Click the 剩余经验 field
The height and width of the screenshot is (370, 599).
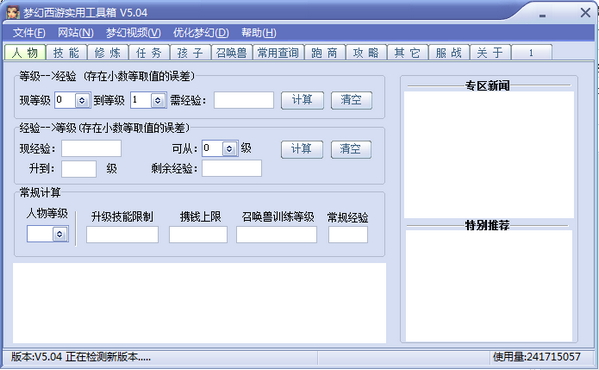[232, 168]
